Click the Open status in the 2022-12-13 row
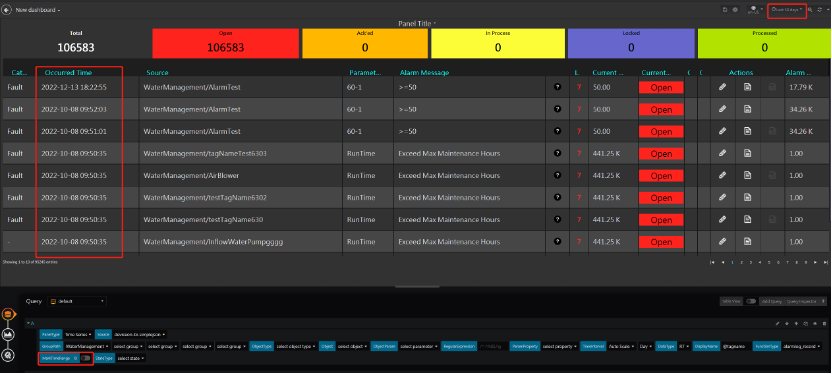This screenshot has width=832, height=374. [661, 88]
